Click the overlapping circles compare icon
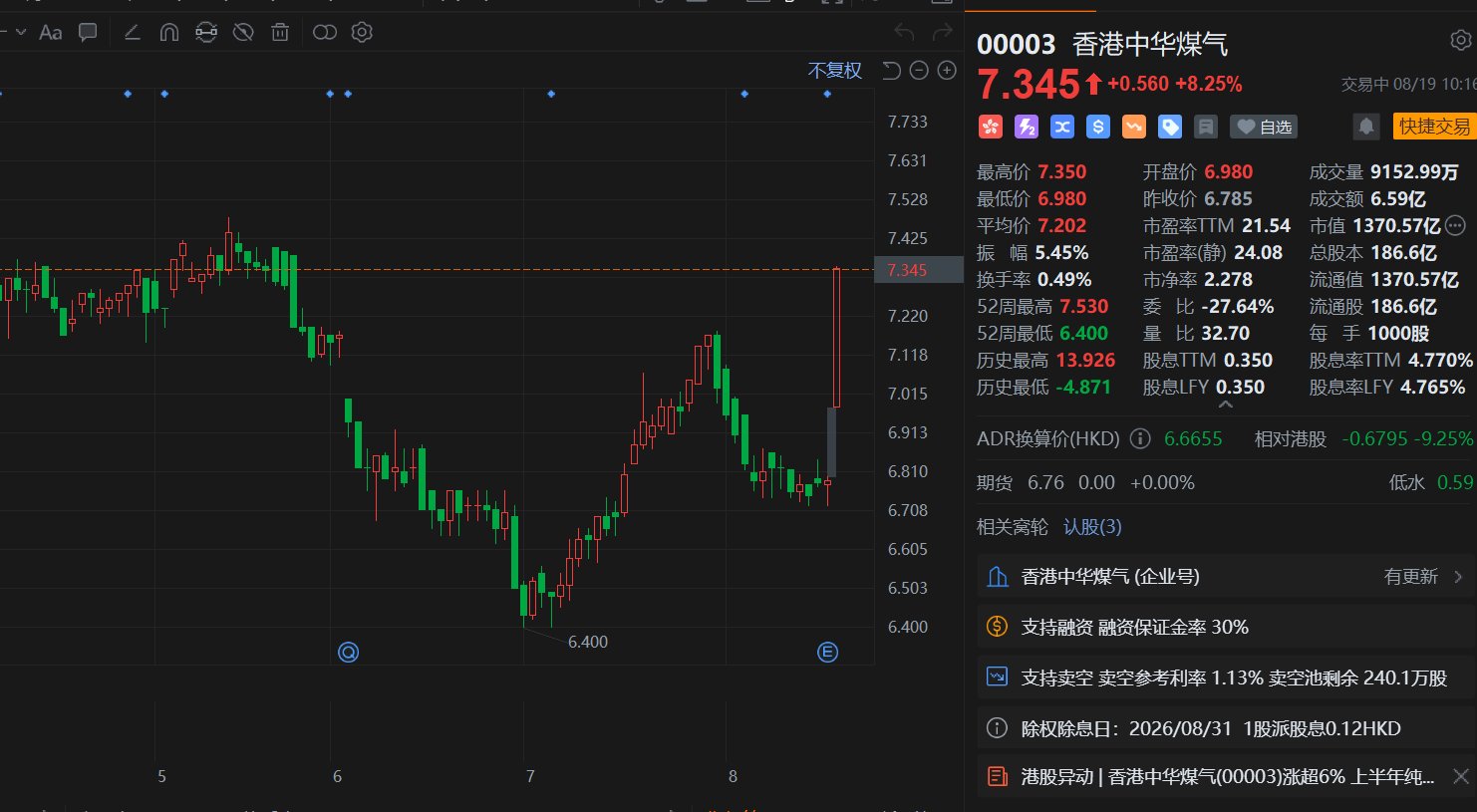This screenshot has height=812, width=1477. 325,33
